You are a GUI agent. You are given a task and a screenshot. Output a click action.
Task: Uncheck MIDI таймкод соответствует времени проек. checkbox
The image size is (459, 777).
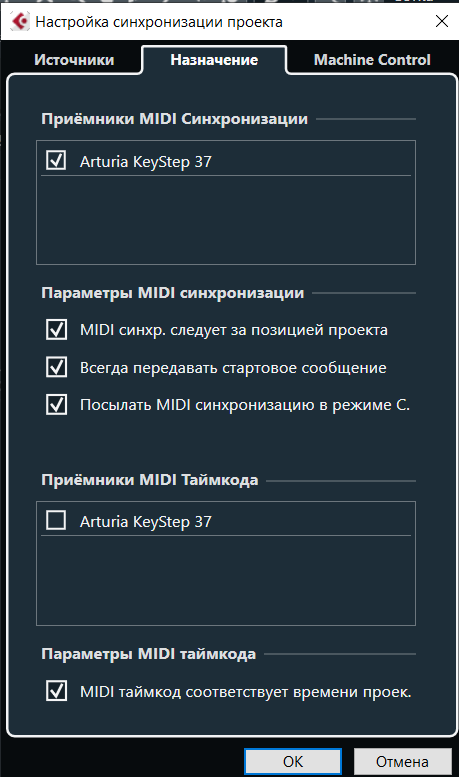(56, 691)
